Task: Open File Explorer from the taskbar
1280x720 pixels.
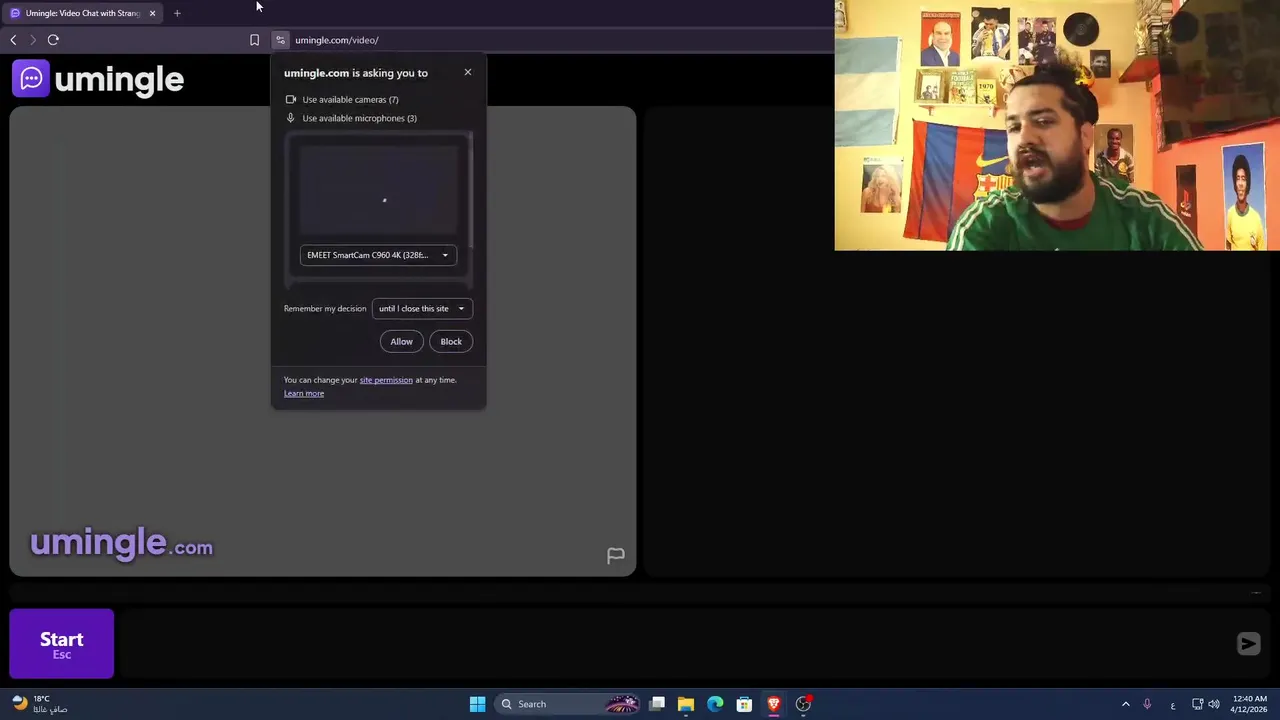Action: point(686,704)
